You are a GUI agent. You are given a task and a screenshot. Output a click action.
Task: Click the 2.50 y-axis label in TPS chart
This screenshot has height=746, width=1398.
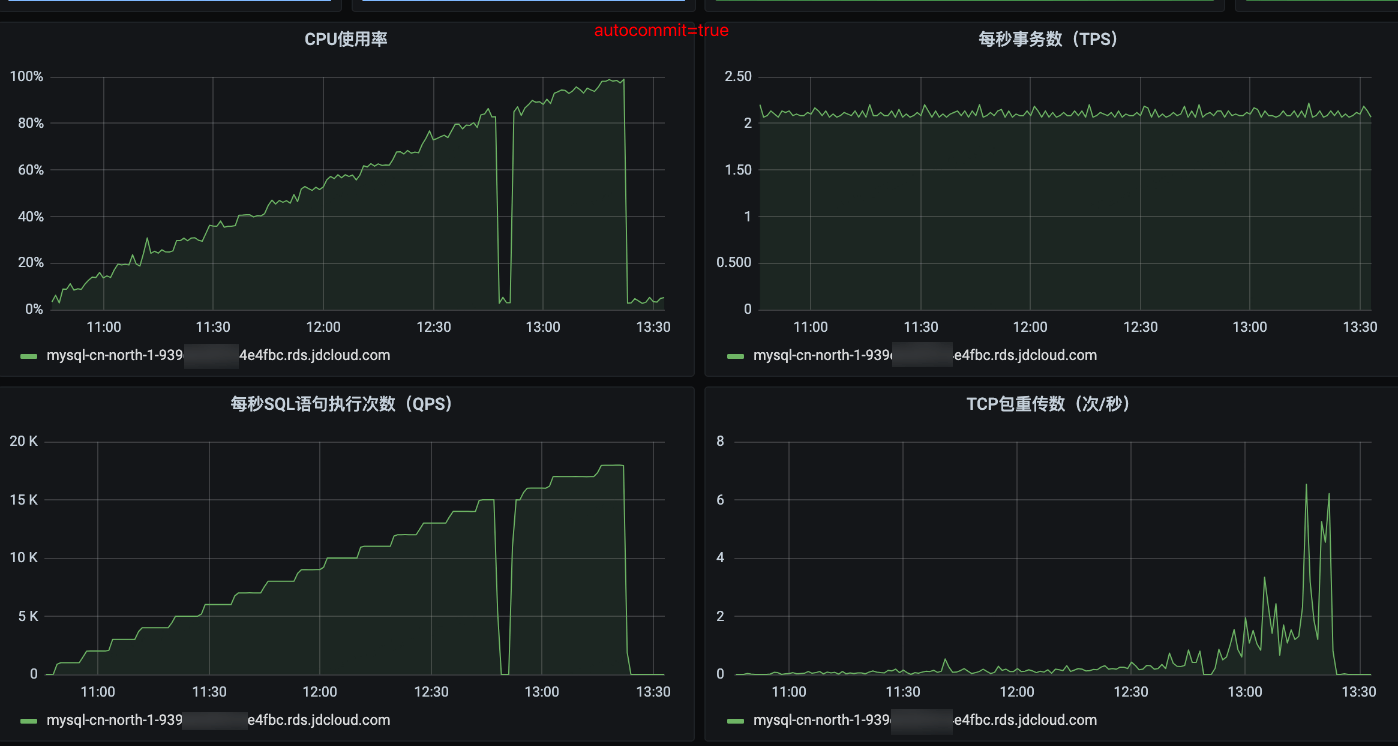(x=738, y=77)
